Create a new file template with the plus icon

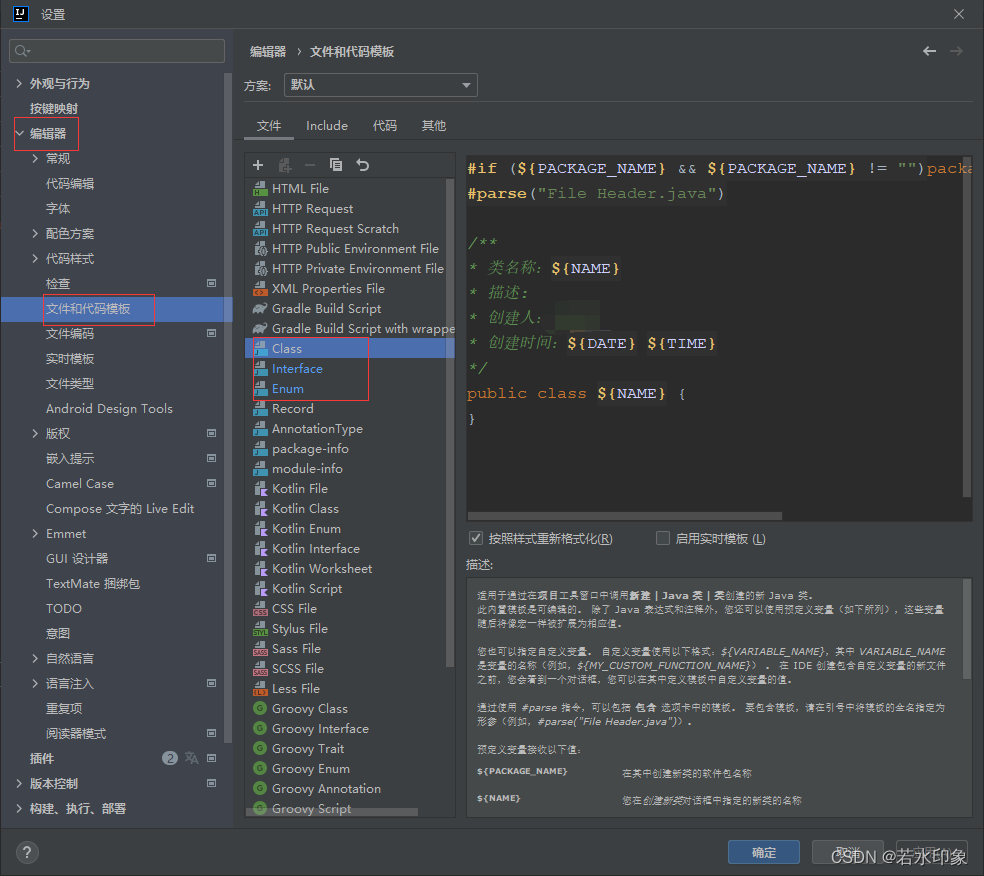coord(259,164)
